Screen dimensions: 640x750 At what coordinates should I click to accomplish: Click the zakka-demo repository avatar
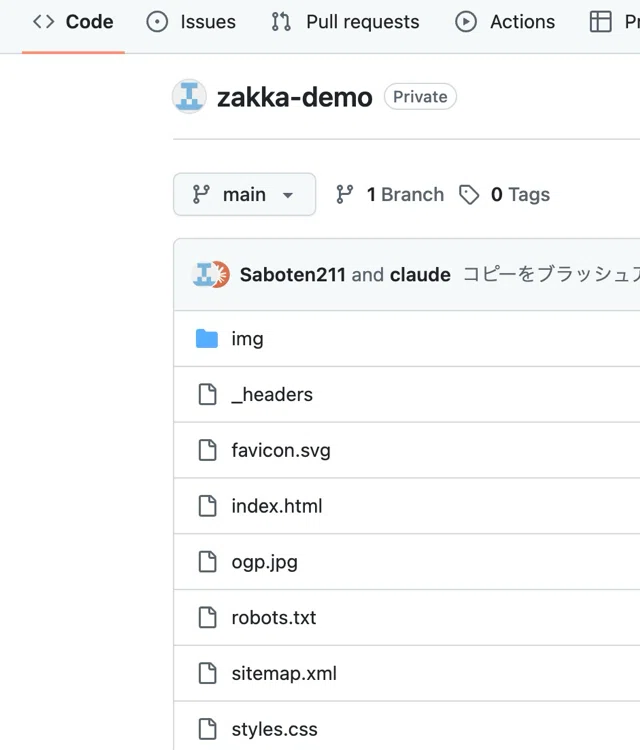coord(189,96)
